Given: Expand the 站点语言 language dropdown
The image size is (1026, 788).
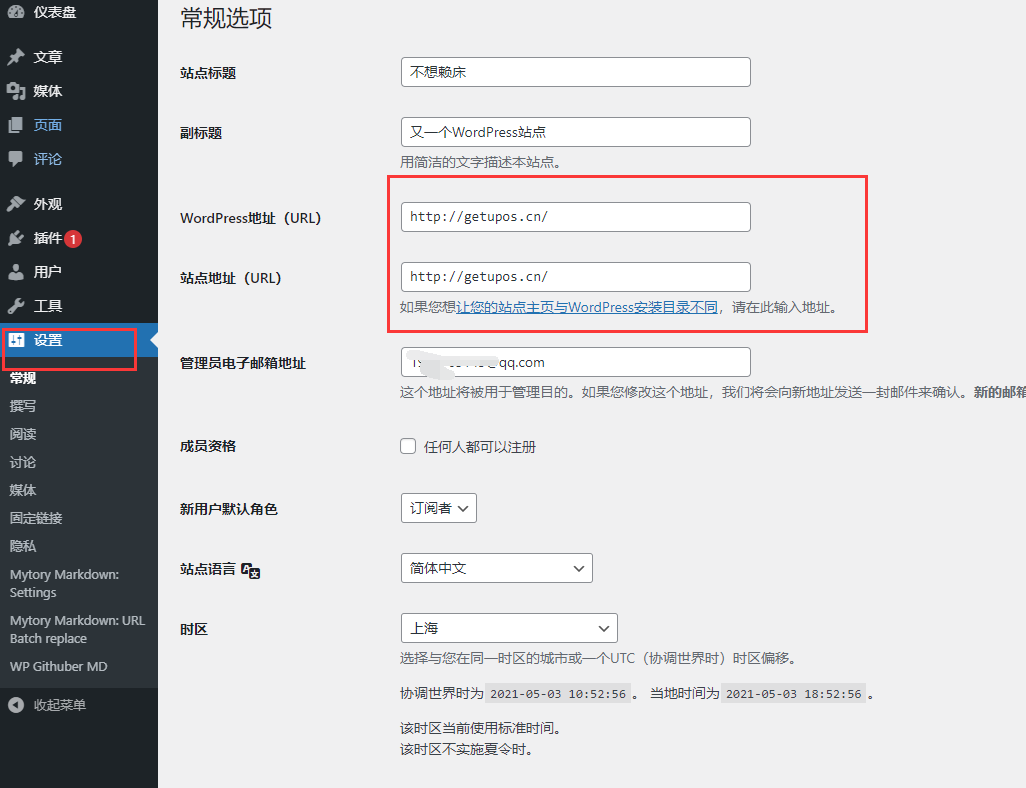Looking at the screenshot, I should 497,569.
